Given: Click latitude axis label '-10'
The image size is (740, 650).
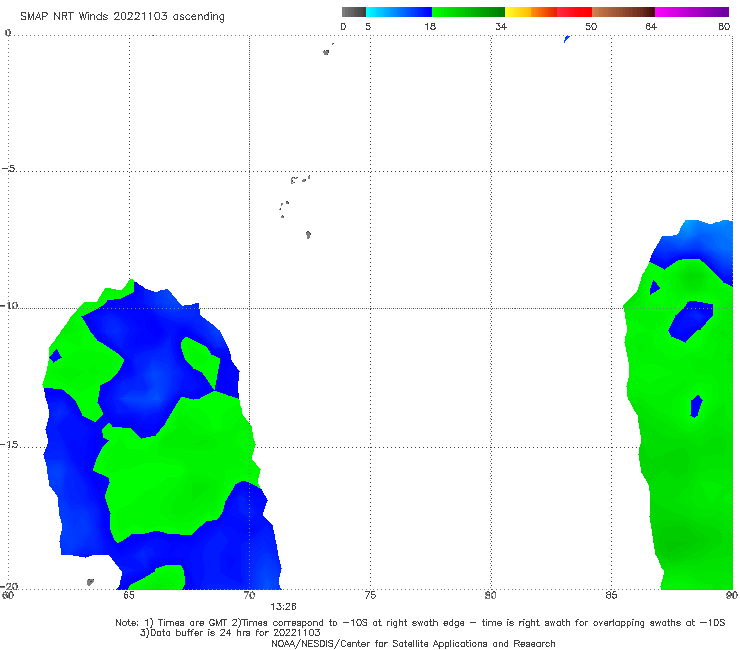Looking at the screenshot, I should coord(9,305).
